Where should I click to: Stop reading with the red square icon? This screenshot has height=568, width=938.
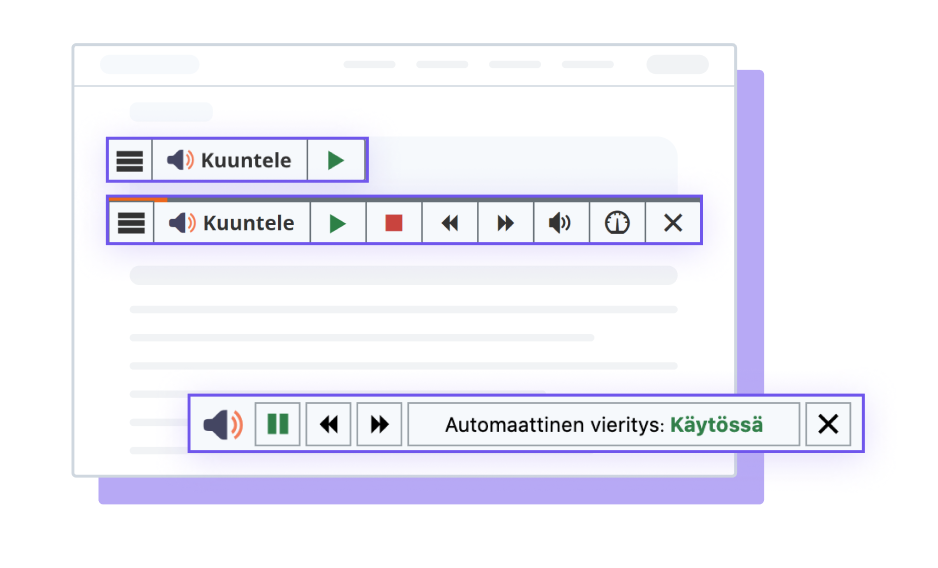(394, 223)
